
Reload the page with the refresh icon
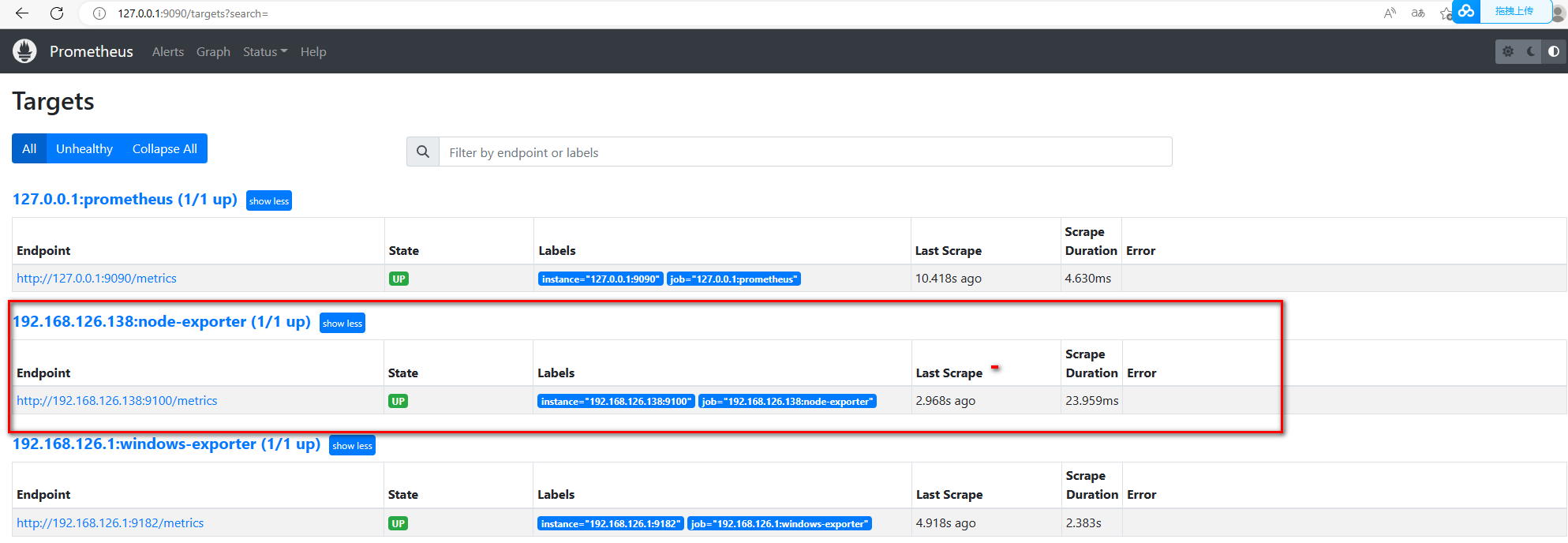pos(57,13)
